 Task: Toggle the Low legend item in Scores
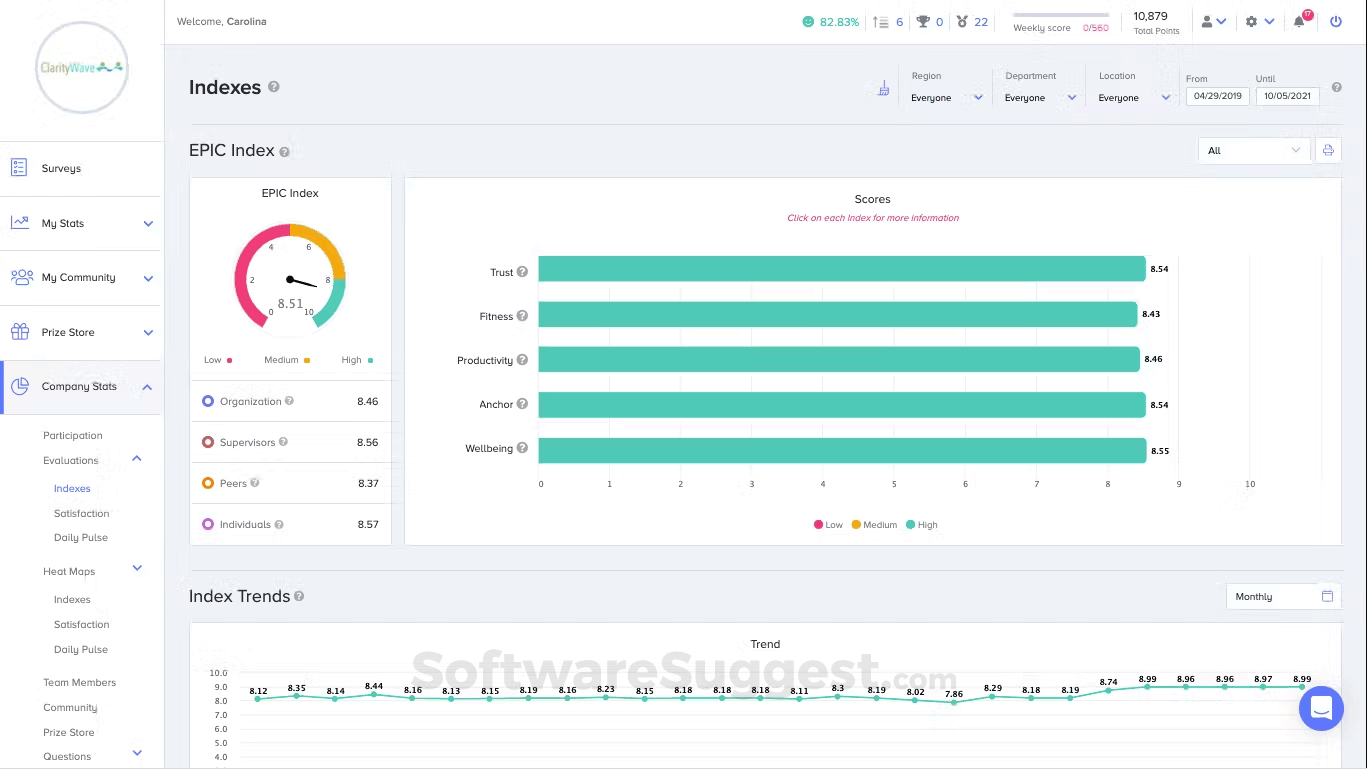tap(828, 525)
